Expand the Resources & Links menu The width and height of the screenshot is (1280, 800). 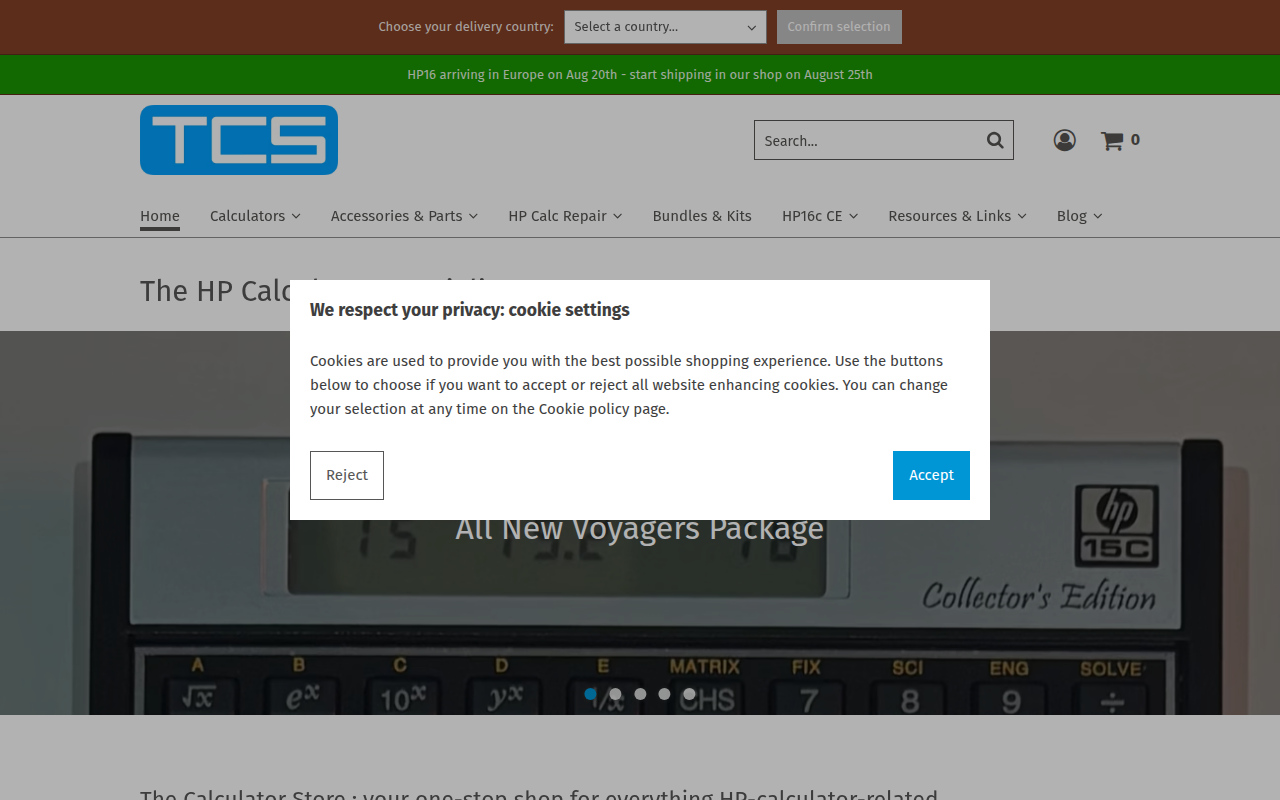pyautogui.click(x=957, y=216)
